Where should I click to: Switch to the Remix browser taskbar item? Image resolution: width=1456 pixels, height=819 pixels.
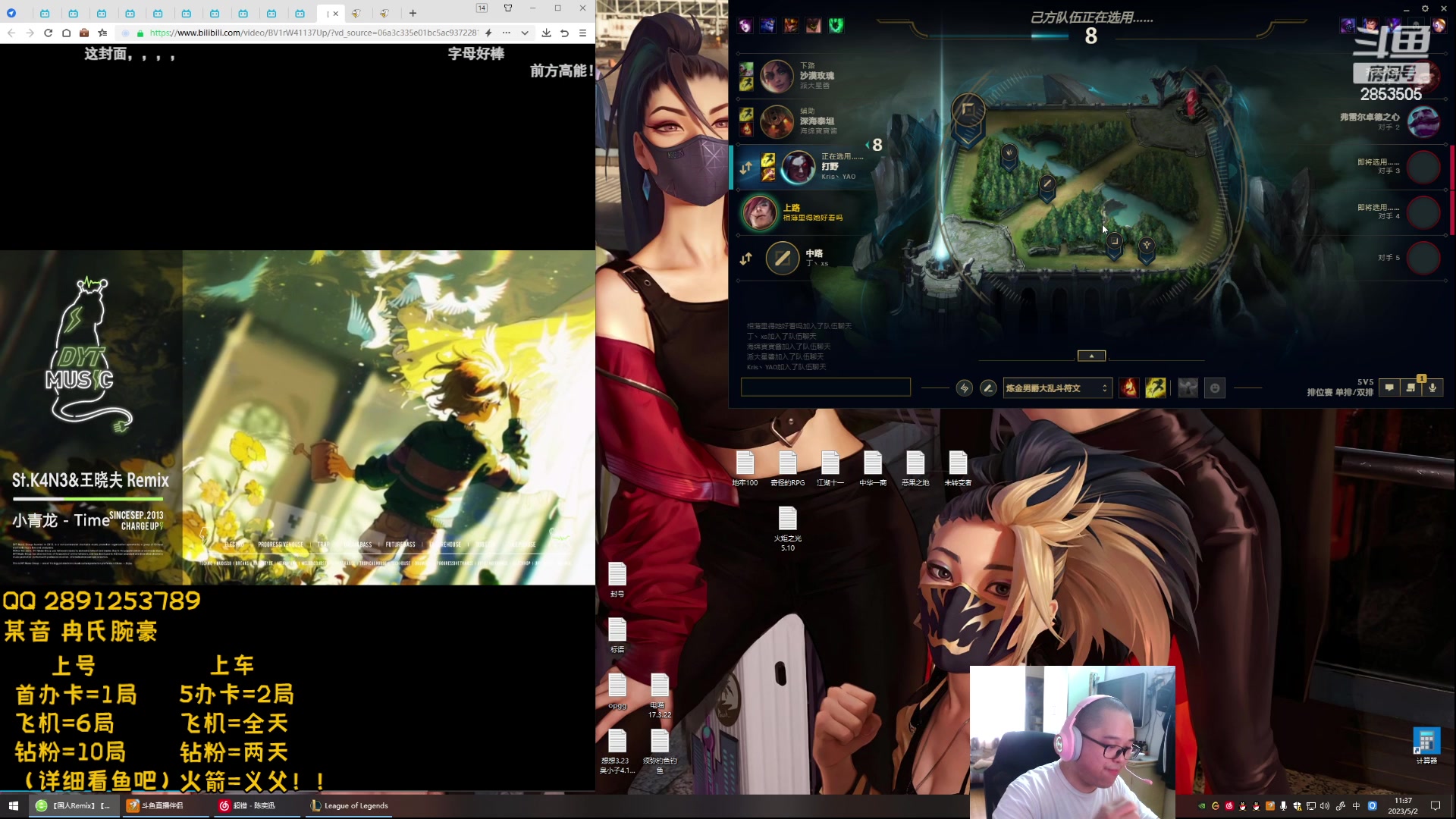point(74,805)
